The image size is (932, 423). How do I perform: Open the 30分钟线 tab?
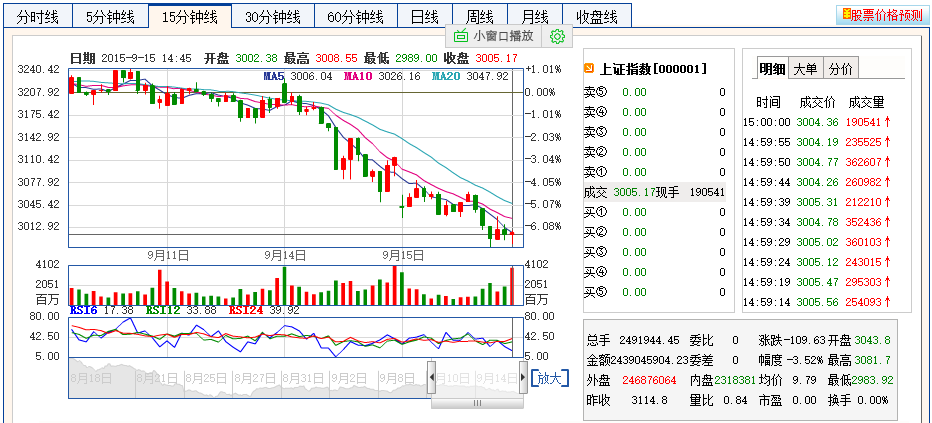(x=273, y=16)
